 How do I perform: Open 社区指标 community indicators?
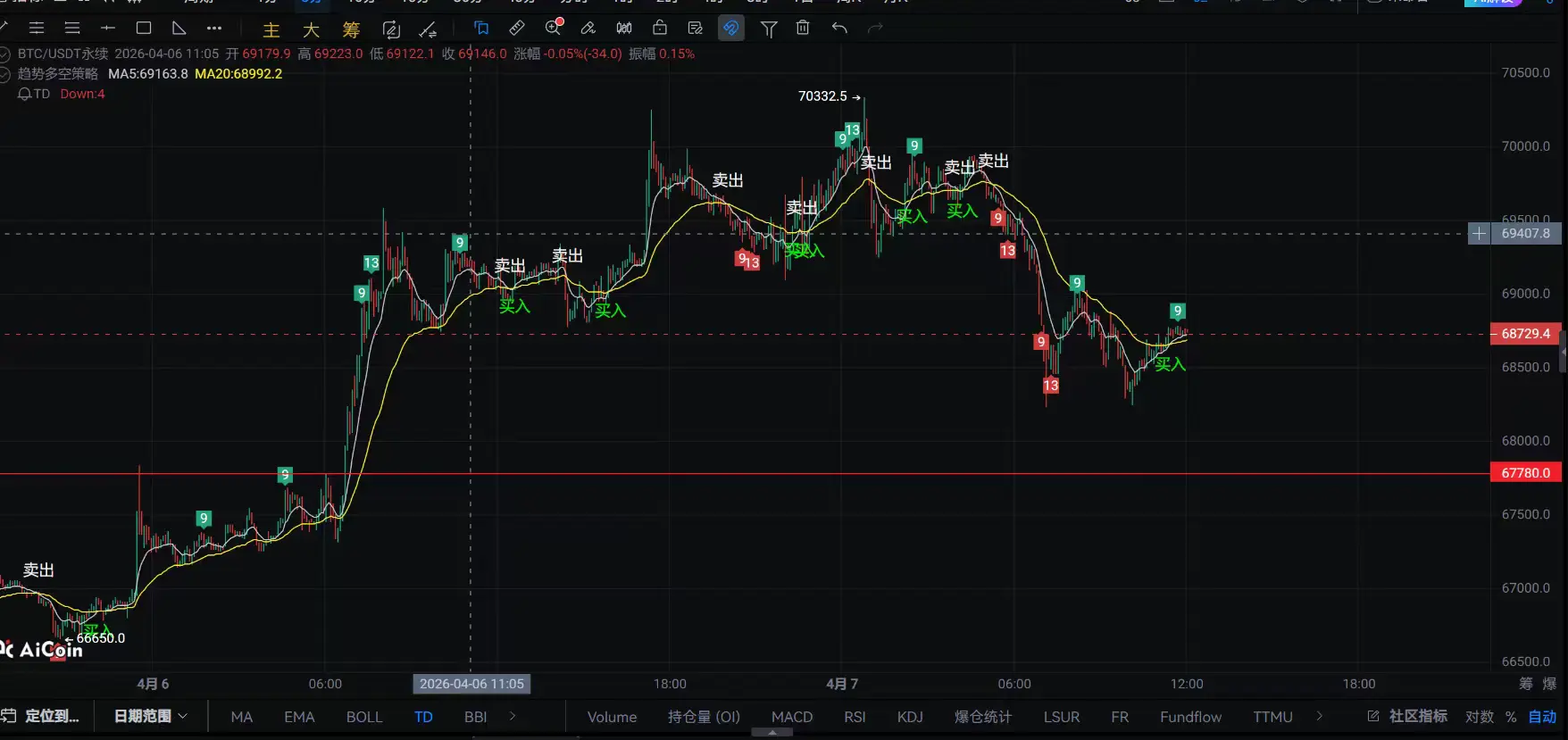tap(1407, 716)
